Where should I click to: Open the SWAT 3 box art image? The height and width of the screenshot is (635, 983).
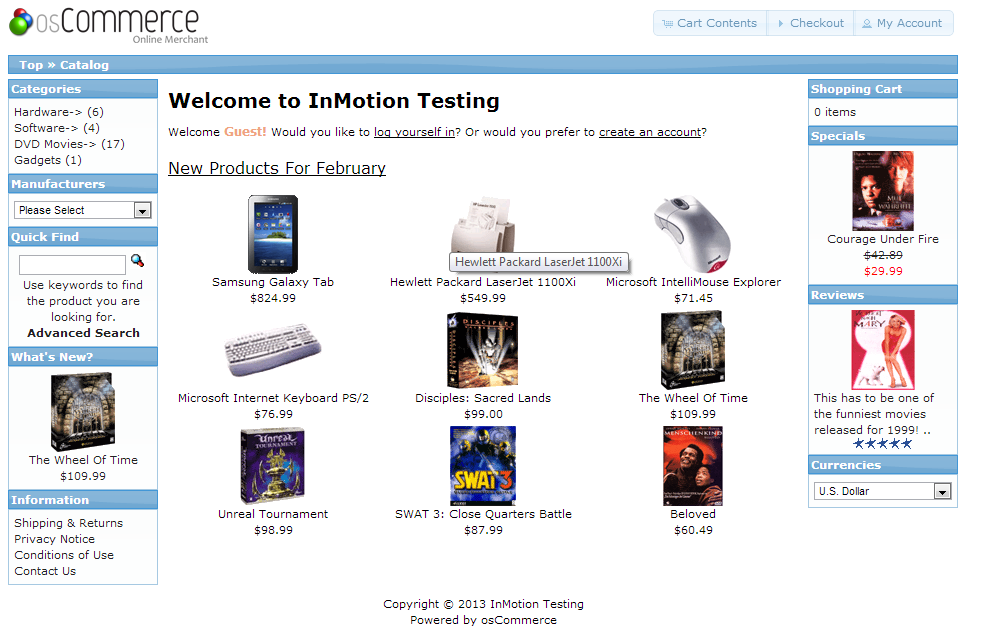click(x=483, y=466)
